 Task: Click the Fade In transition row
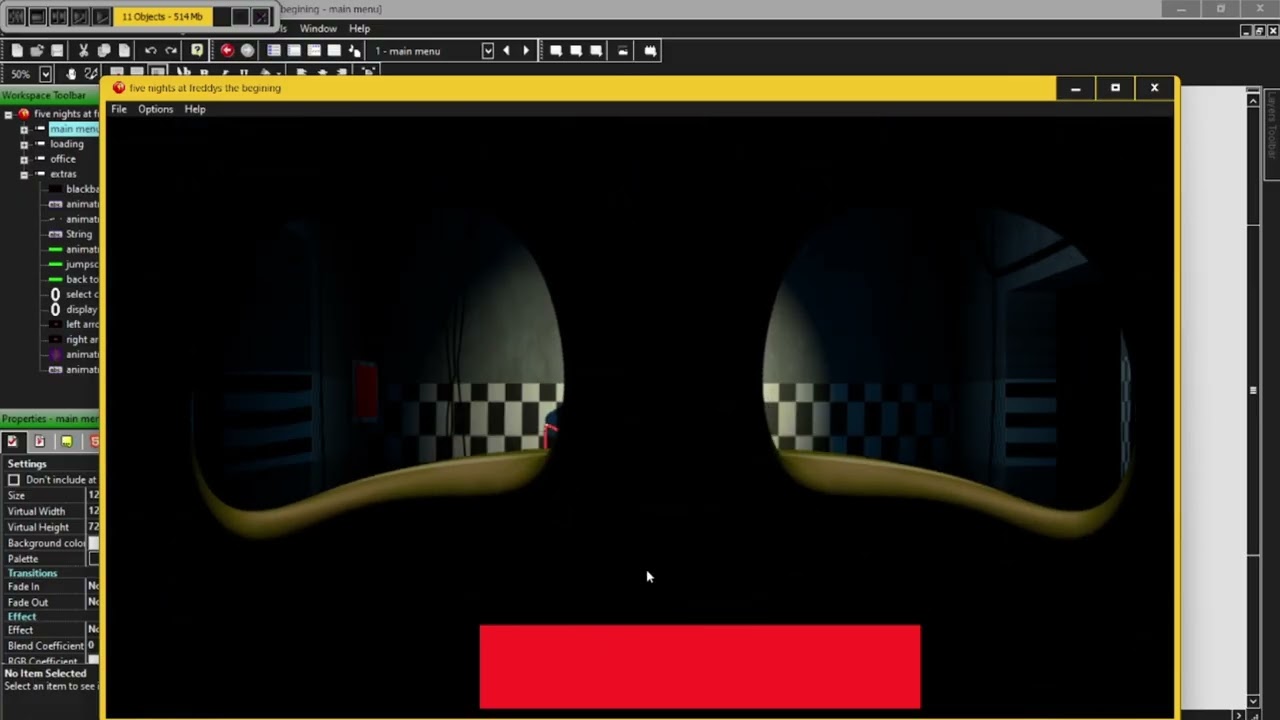point(50,587)
